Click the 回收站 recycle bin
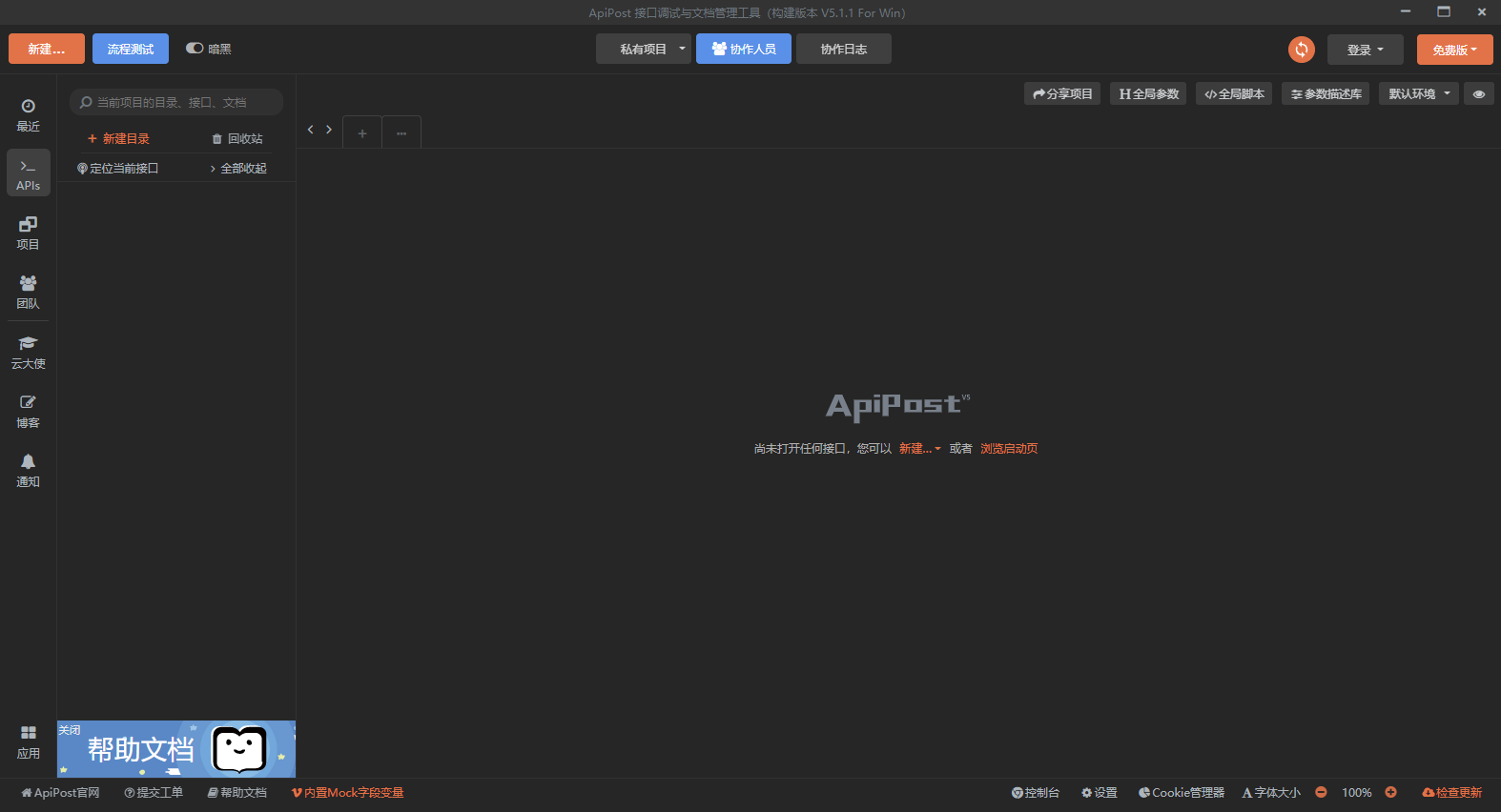The image size is (1501, 812). point(237,139)
